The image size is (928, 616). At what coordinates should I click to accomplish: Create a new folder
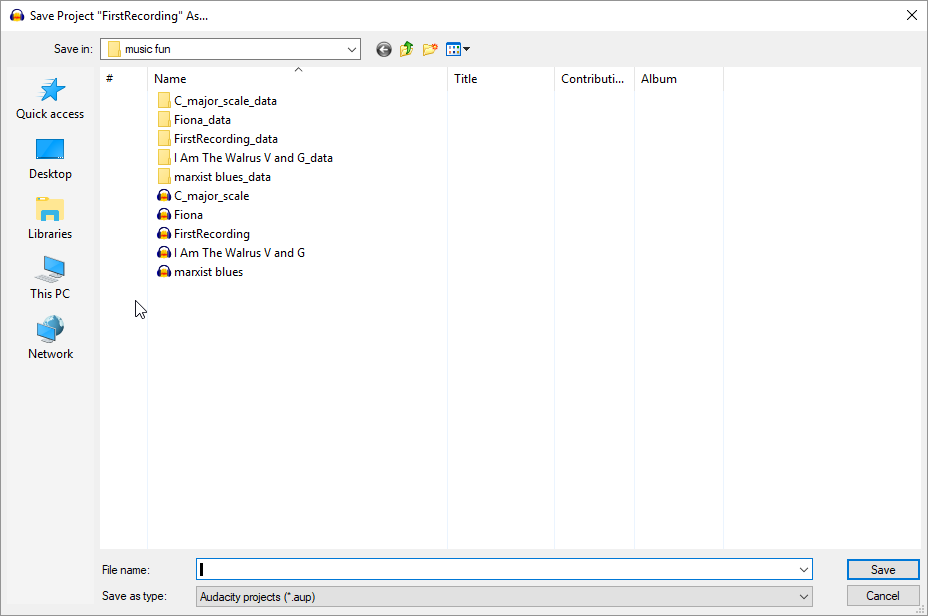coord(430,49)
